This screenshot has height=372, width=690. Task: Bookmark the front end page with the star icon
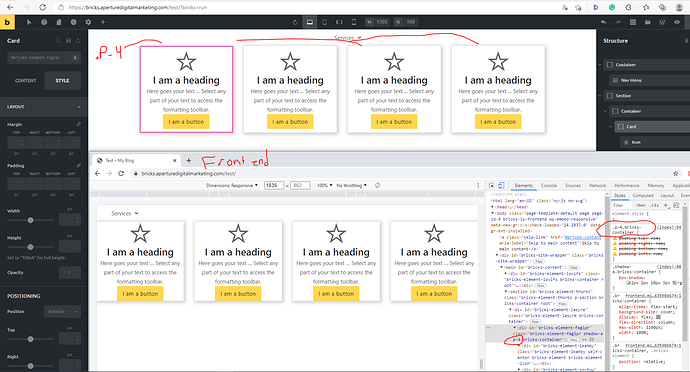(675, 173)
